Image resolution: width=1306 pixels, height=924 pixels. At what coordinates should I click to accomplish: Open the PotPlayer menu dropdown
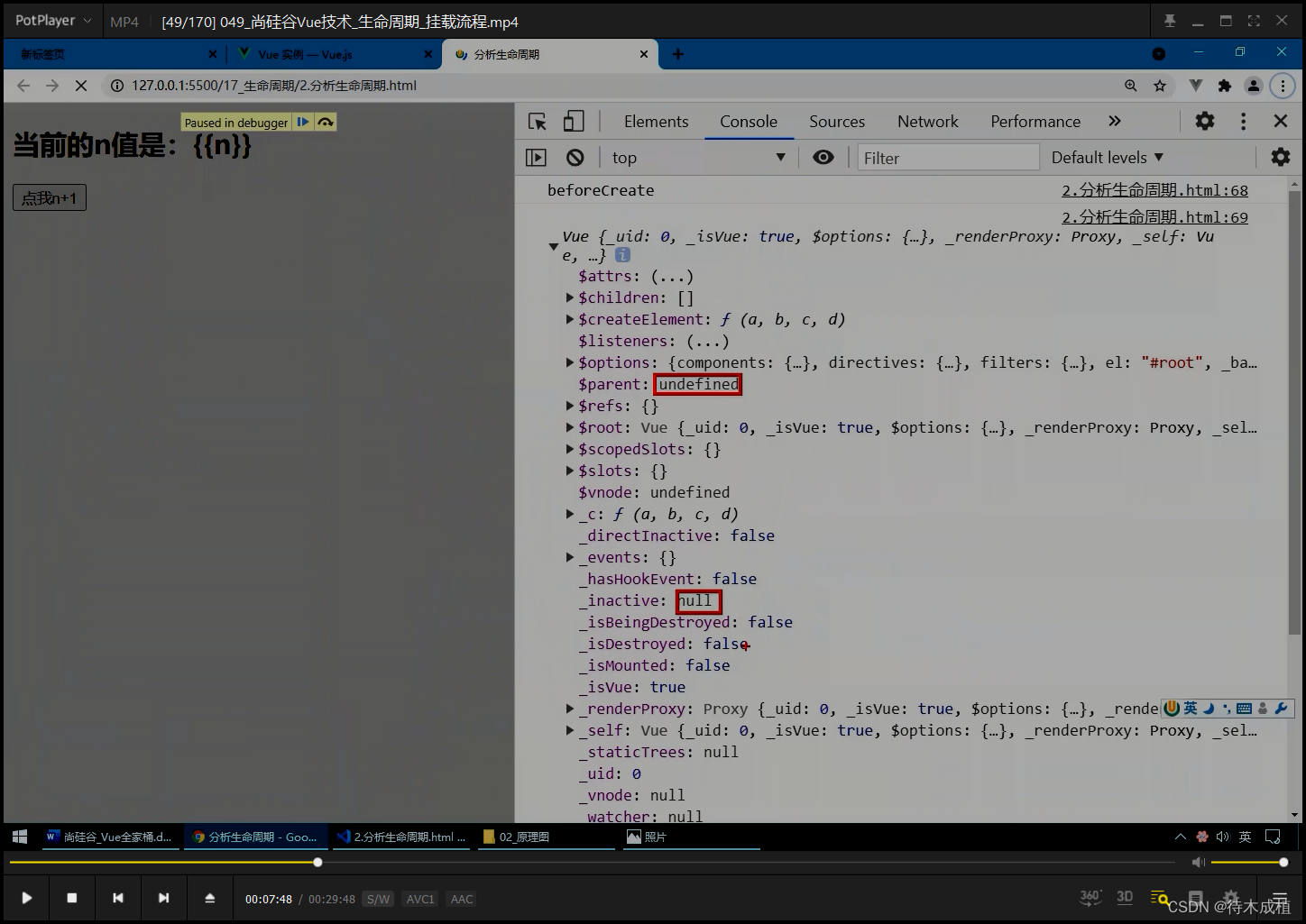tap(54, 21)
